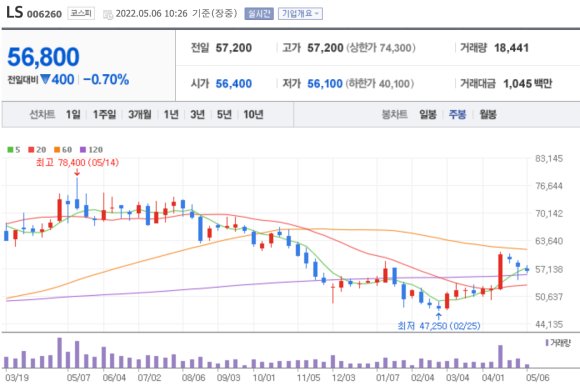The height and width of the screenshot is (386, 580).
Task: Switch candle chart to 일봉
Action: click(428, 115)
